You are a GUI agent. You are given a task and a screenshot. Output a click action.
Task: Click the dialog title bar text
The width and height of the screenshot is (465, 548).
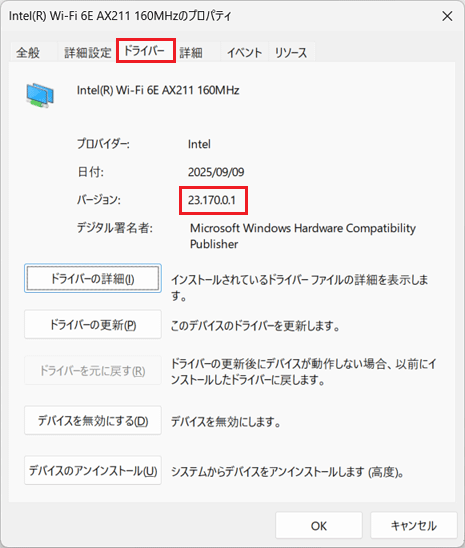pos(120,16)
